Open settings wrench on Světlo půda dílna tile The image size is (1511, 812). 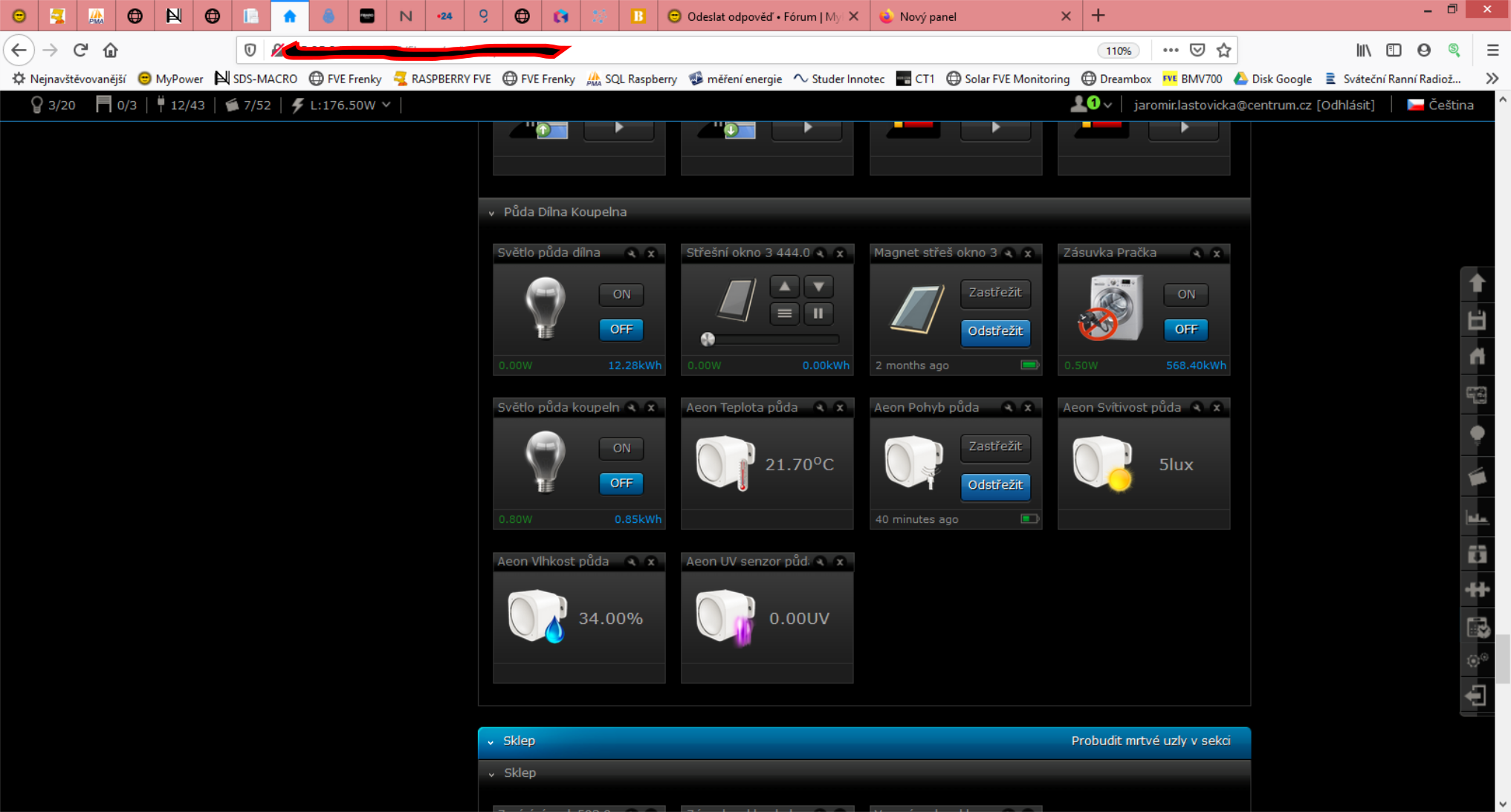(x=631, y=253)
